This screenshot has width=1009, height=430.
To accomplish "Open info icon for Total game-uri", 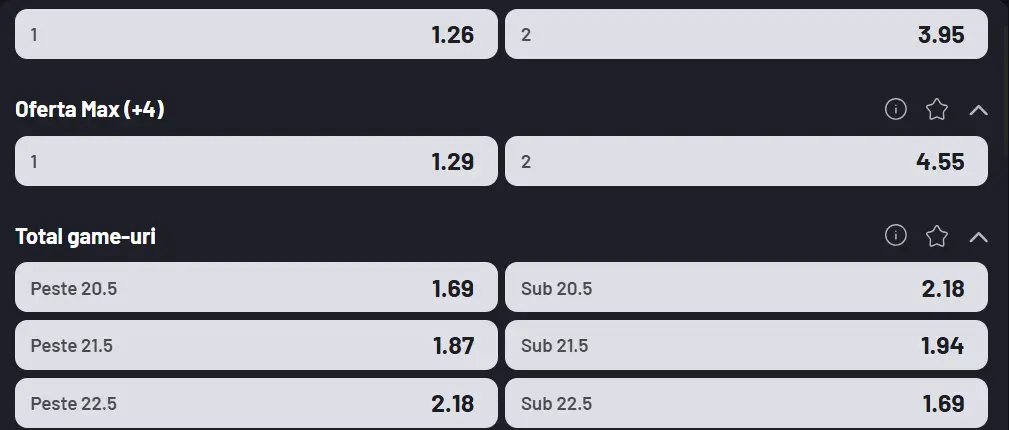I will (x=896, y=236).
